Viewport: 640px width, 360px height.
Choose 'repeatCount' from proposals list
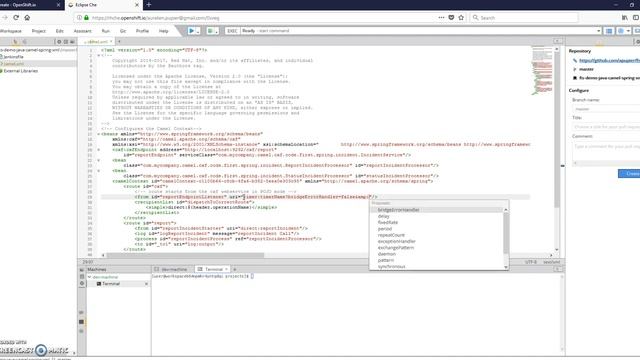point(436,235)
